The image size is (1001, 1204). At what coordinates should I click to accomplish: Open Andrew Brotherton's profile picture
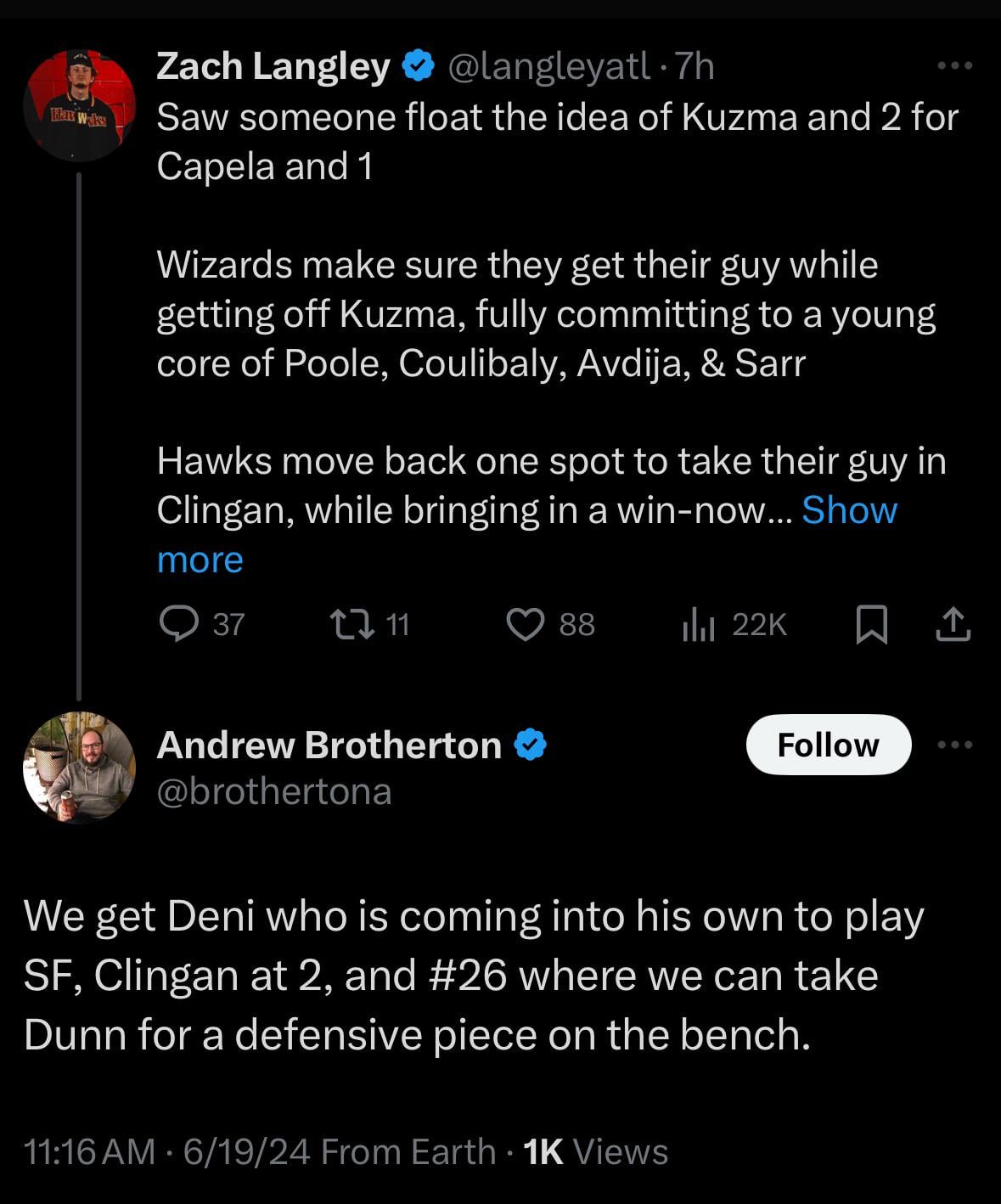(x=79, y=768)
